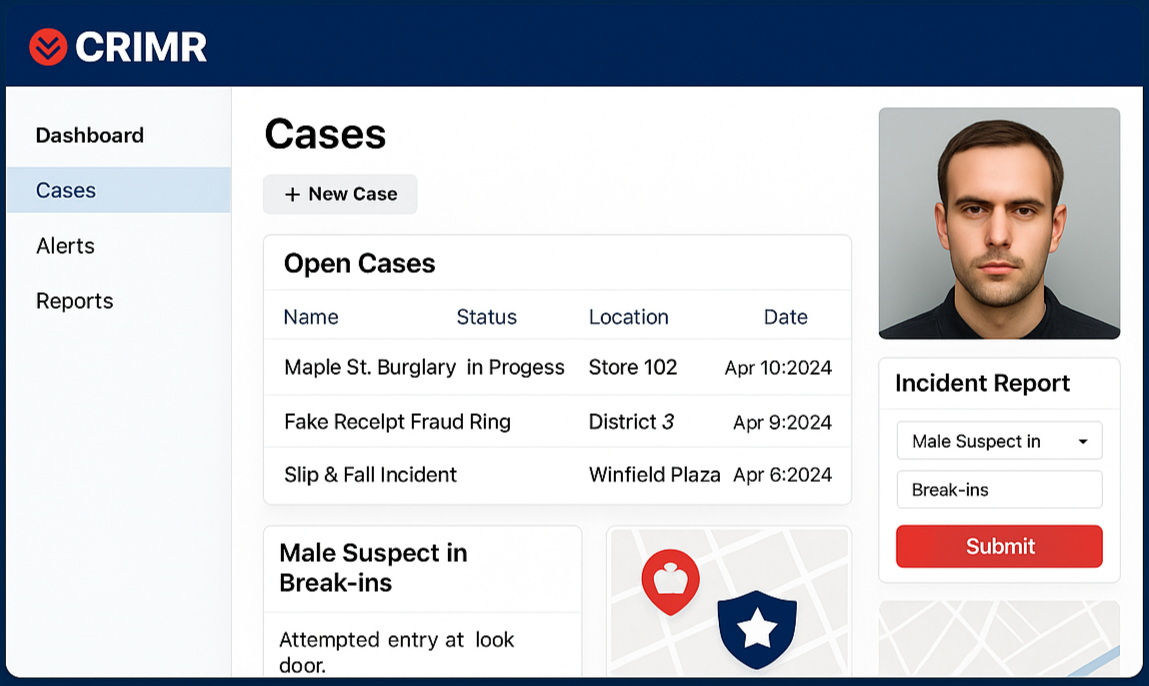The height and width of the screenshot is (686, 1149).
Task: Select Cases in the sidebar
Action: pos(119,190)
